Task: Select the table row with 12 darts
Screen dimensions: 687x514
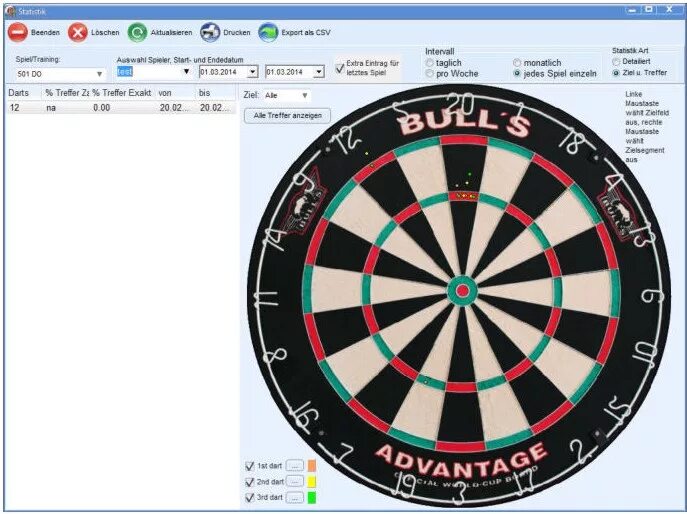Action: [121, 108]
